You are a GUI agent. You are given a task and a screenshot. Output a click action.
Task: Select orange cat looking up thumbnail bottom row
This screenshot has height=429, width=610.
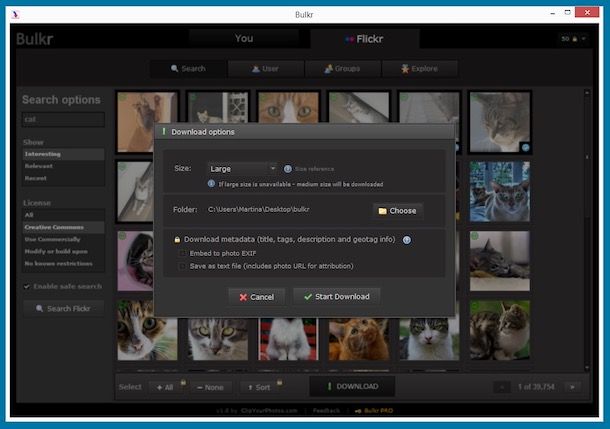pos(359,339)
